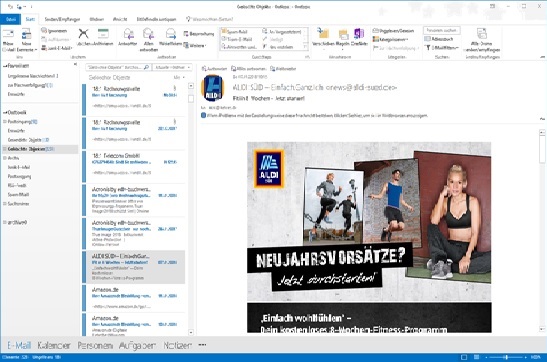Open the E-Mail filtern dropdown

(x=442, y=47)
